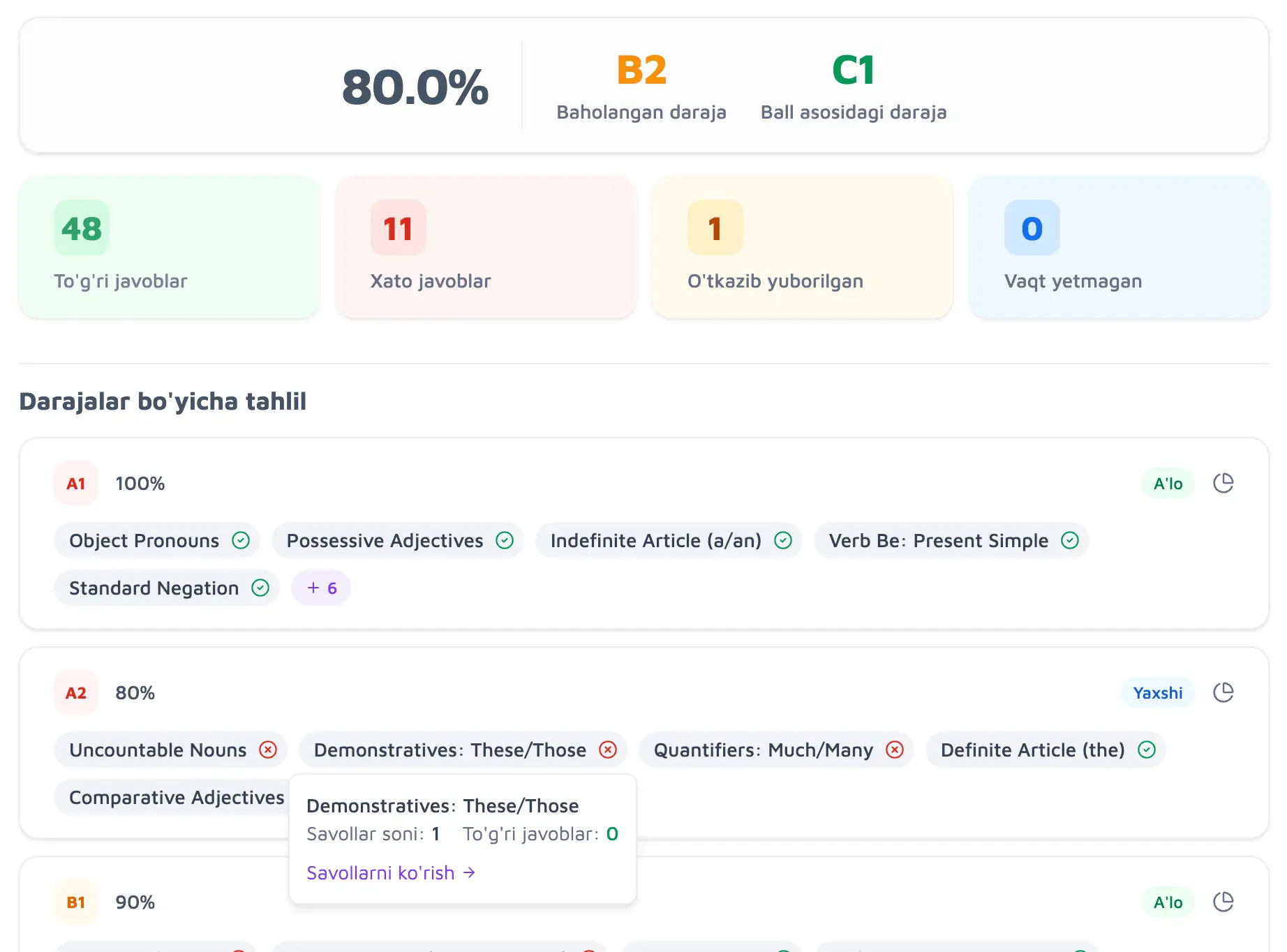Click the O'tkazib yuborilgan stat card
1287x952 pixels.
802,247
